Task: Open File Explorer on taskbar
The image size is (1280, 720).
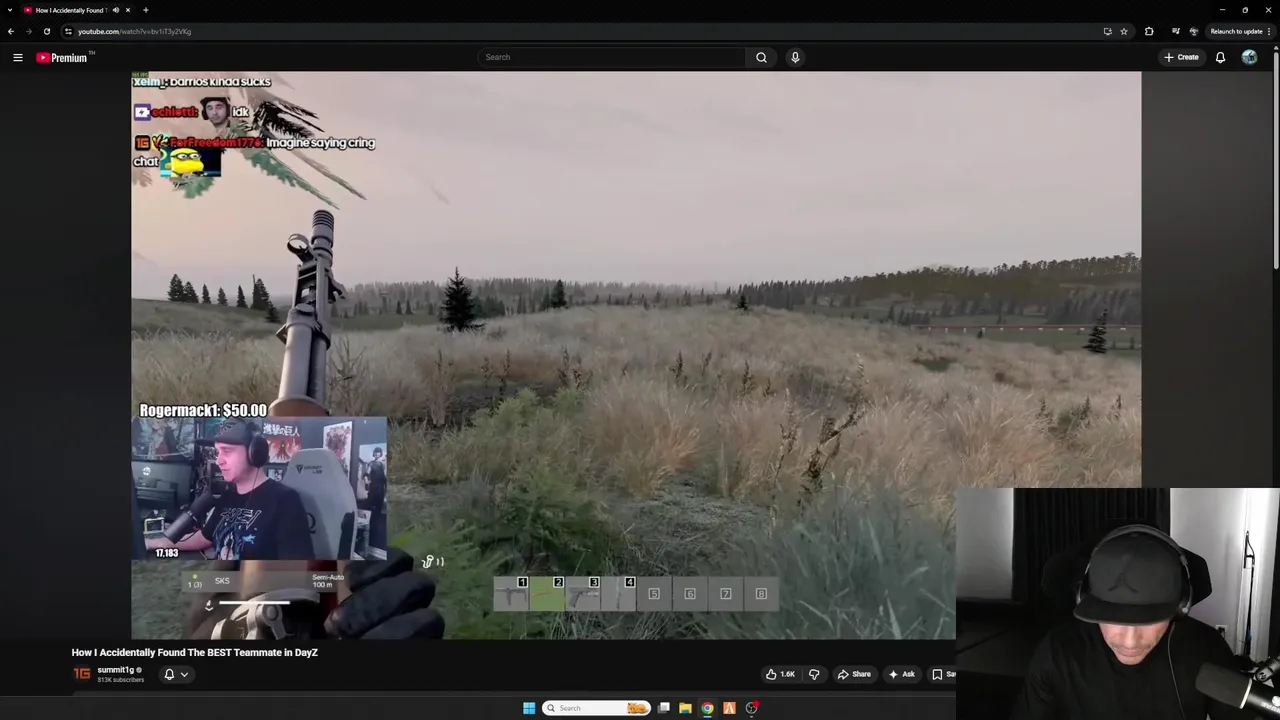Action: click(x=685, y=708)
